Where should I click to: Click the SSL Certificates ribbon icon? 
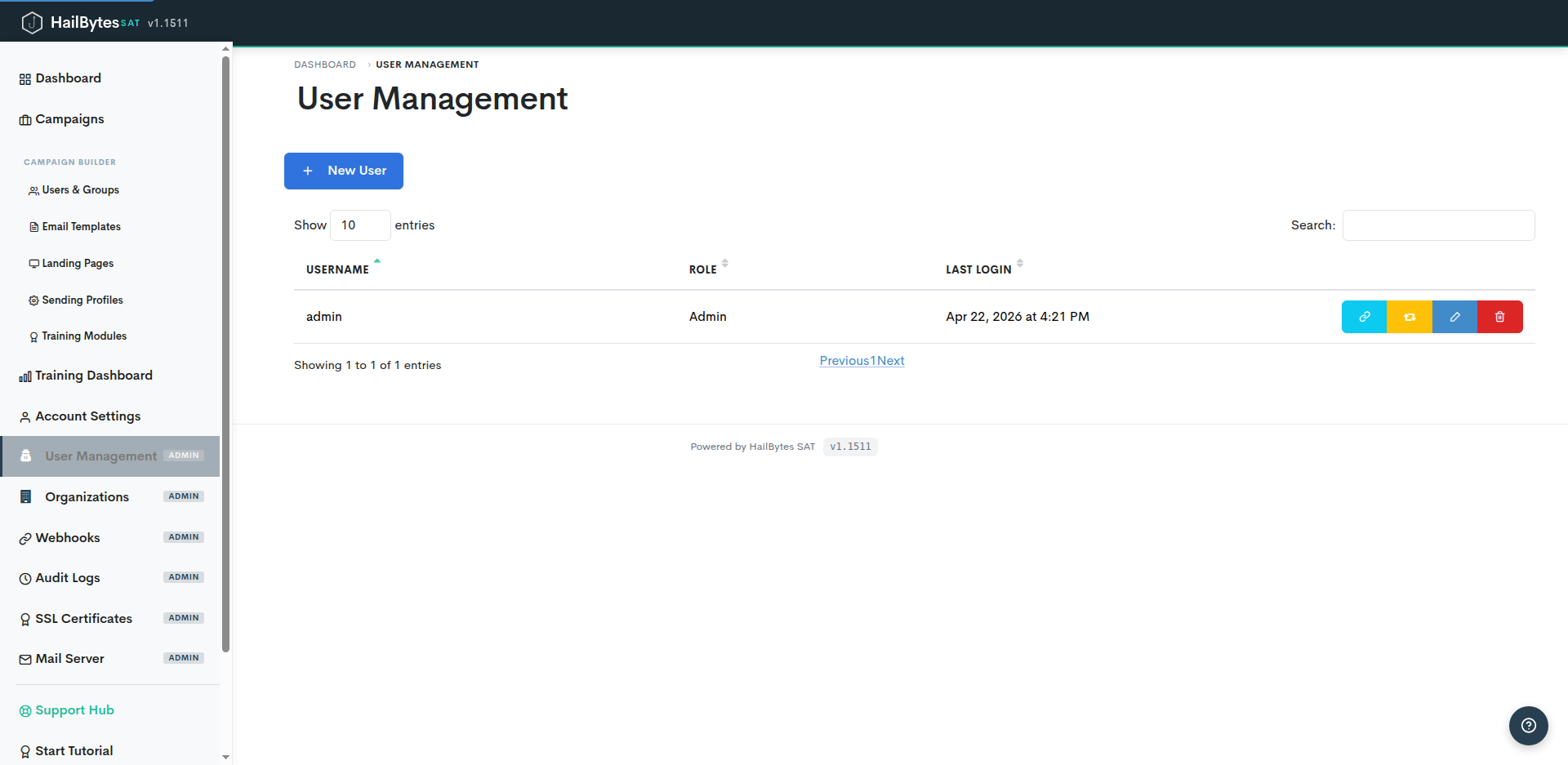[25, 620]
